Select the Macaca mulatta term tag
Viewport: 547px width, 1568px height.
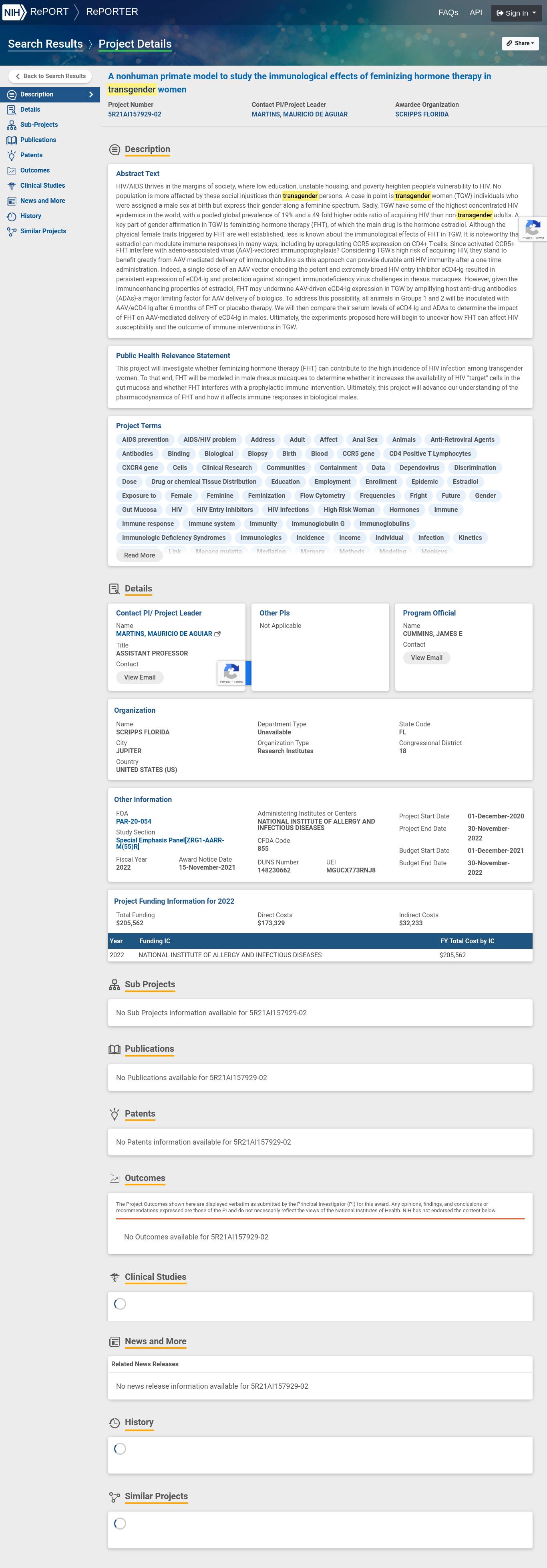219,551
